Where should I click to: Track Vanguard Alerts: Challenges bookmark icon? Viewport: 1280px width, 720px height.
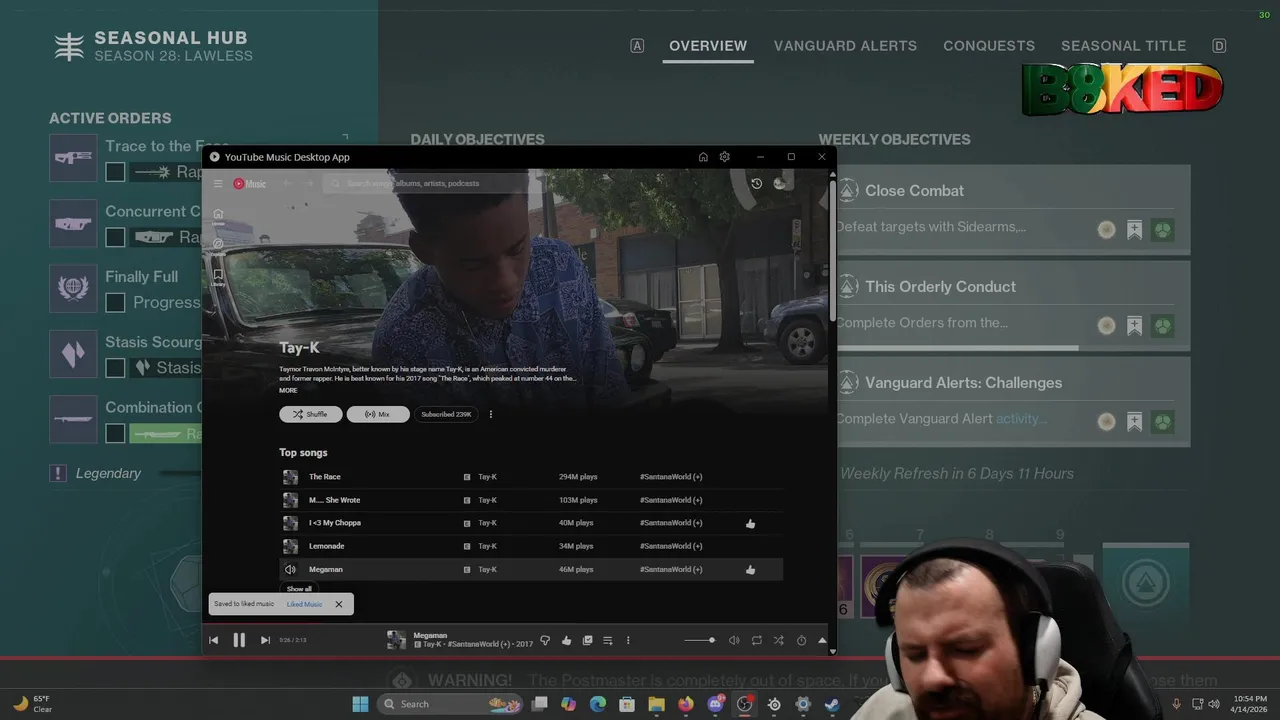point(1134,422)
